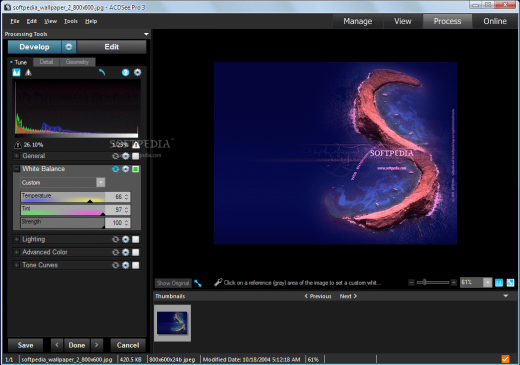
Task: Open the Tools menu
Action: pos(71,21)
